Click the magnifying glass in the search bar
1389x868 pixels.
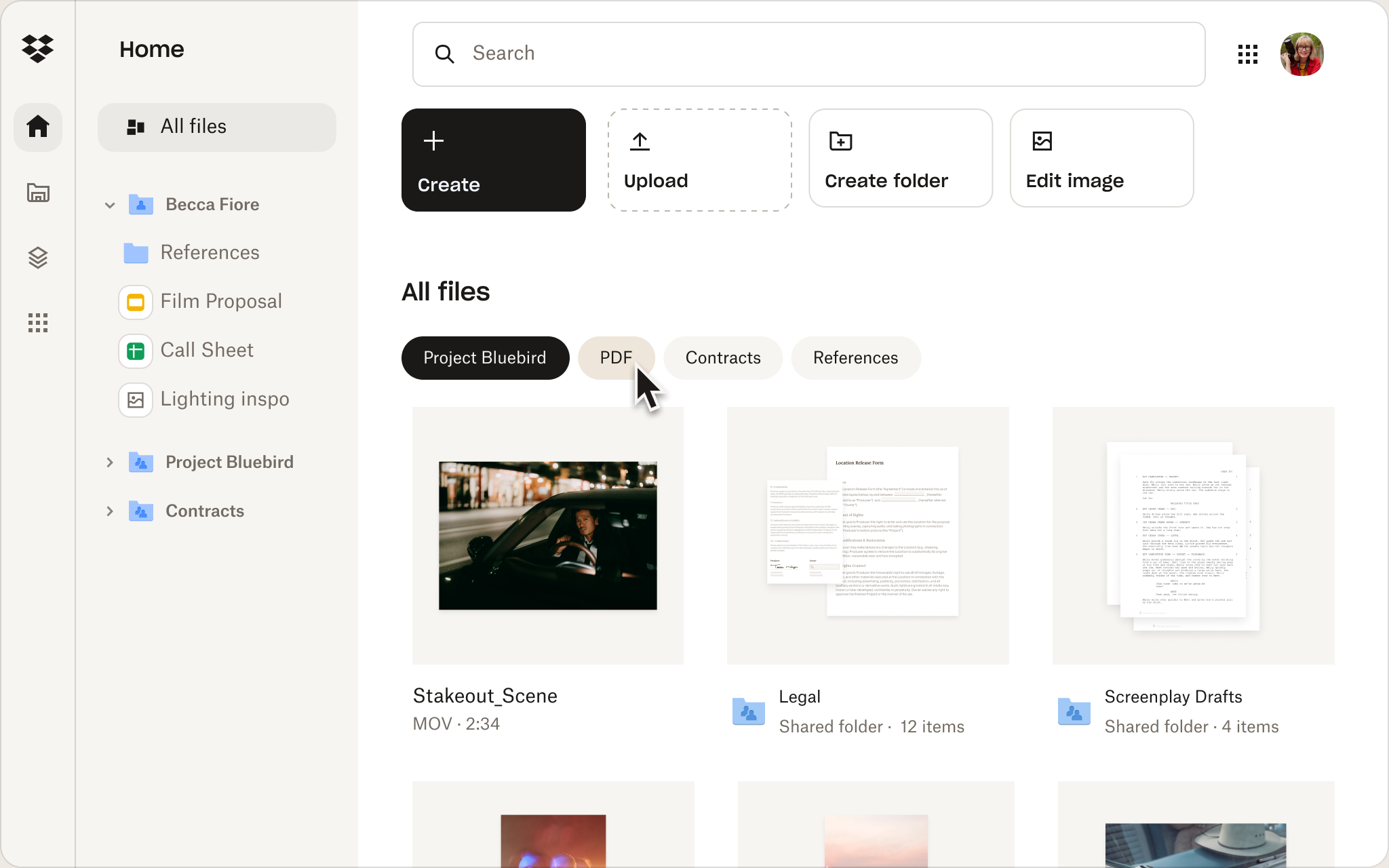(446, 54)
